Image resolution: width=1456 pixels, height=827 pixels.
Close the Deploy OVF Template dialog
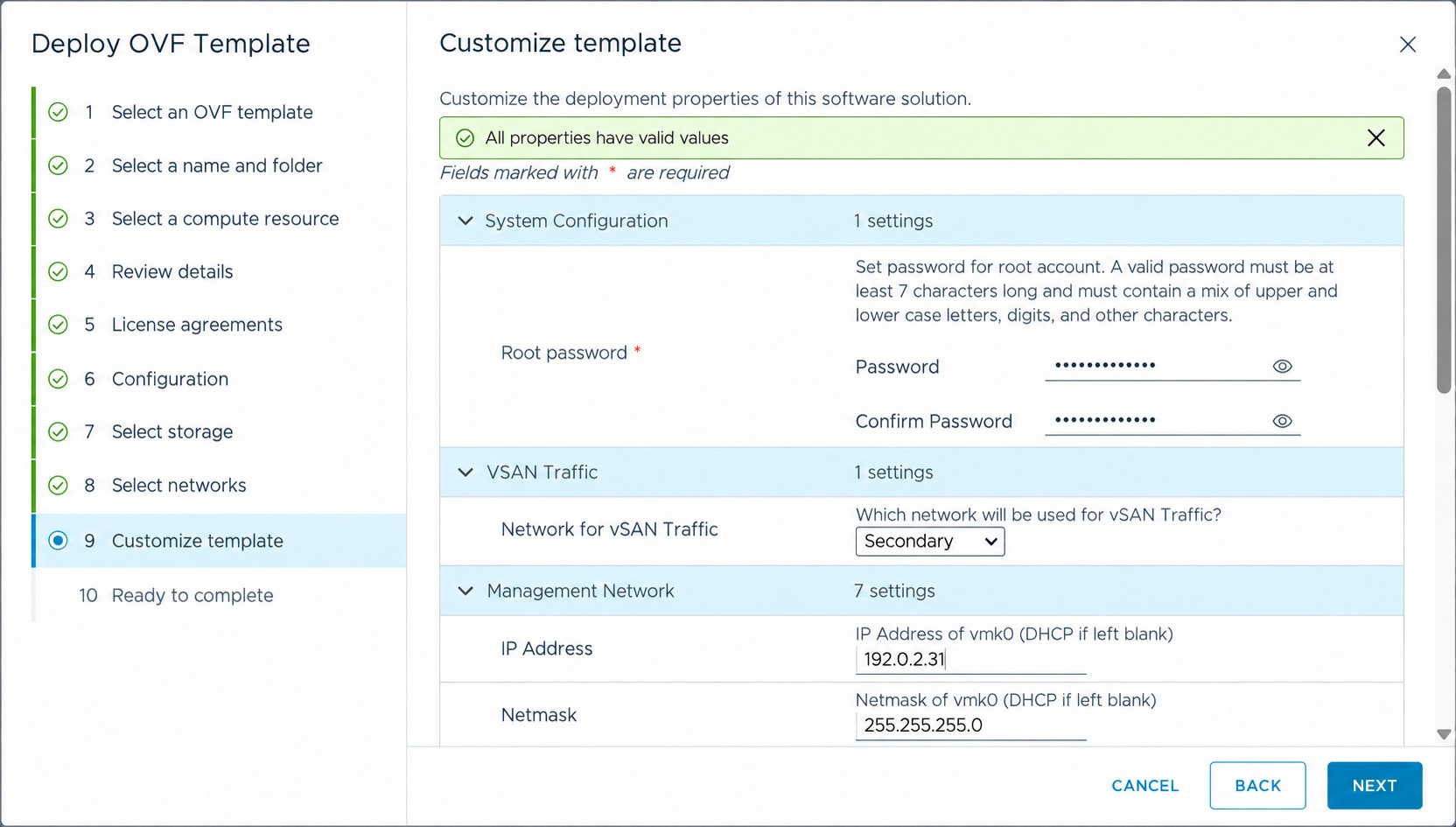pos(1407,44)
